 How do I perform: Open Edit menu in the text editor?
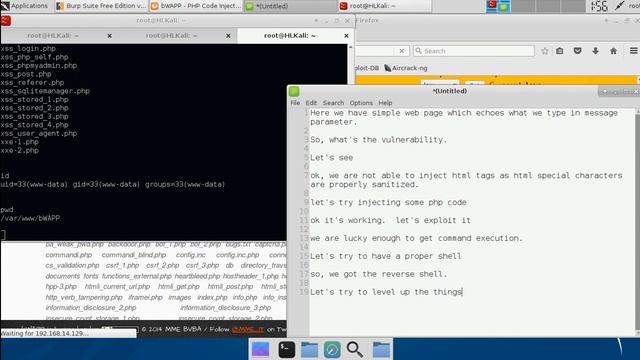[x=311, y=103]
